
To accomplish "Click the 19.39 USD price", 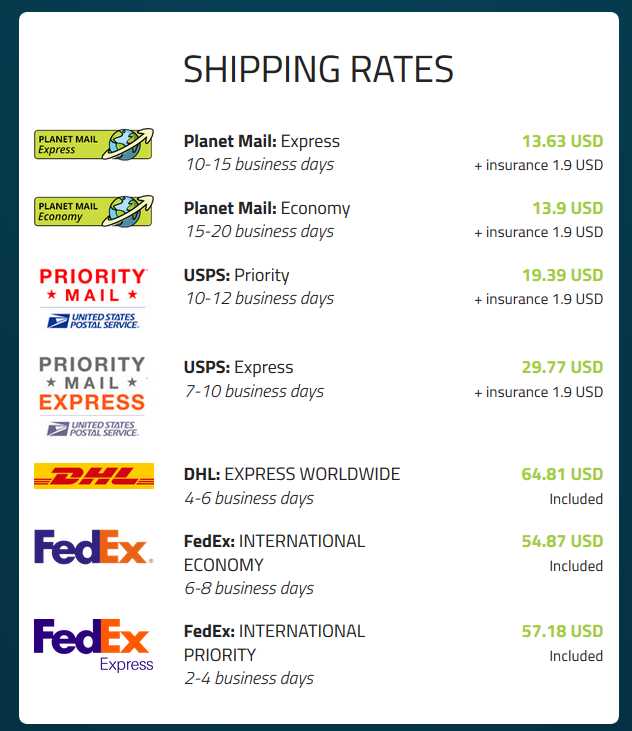I will pos(562,275).
